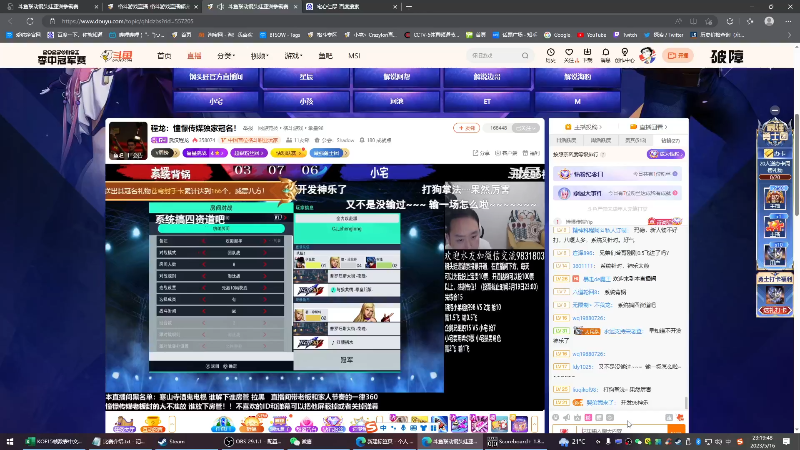Screen dimensions: 800x450
Task: Open the weather widget showing 21°C
Action: click(x=572, y=442)
